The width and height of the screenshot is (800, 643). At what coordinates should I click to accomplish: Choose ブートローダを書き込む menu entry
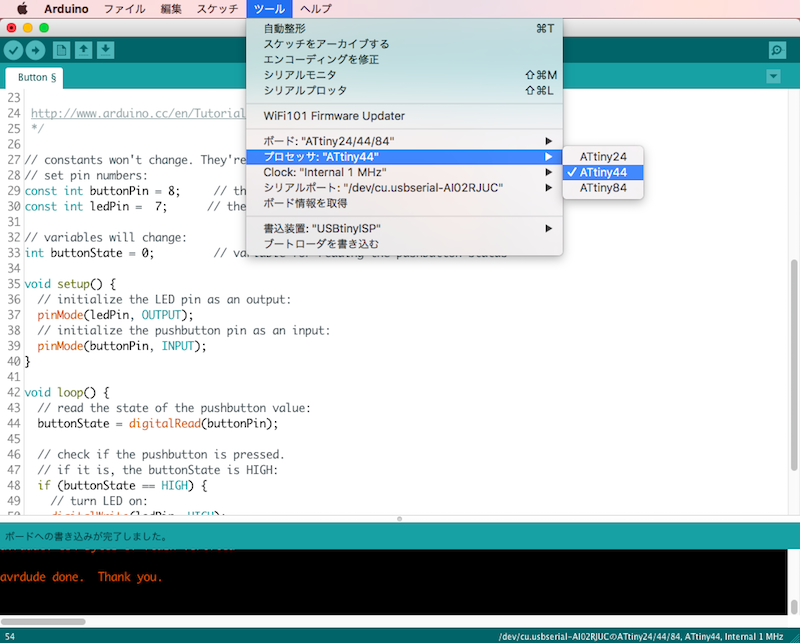click(405, 244)
